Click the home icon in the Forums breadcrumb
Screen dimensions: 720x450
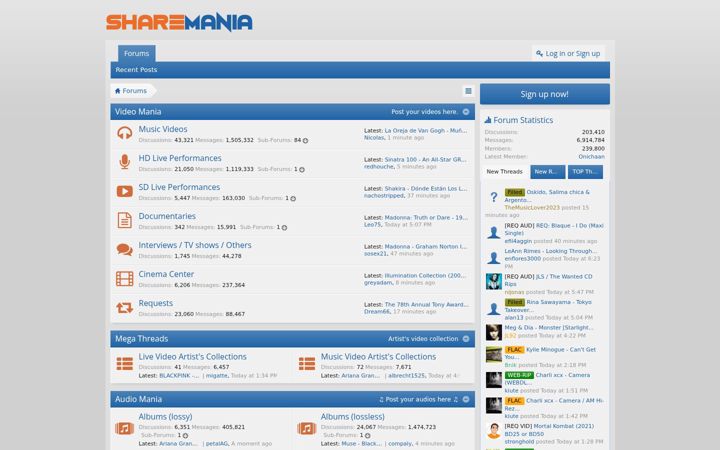tap(118, 91)
